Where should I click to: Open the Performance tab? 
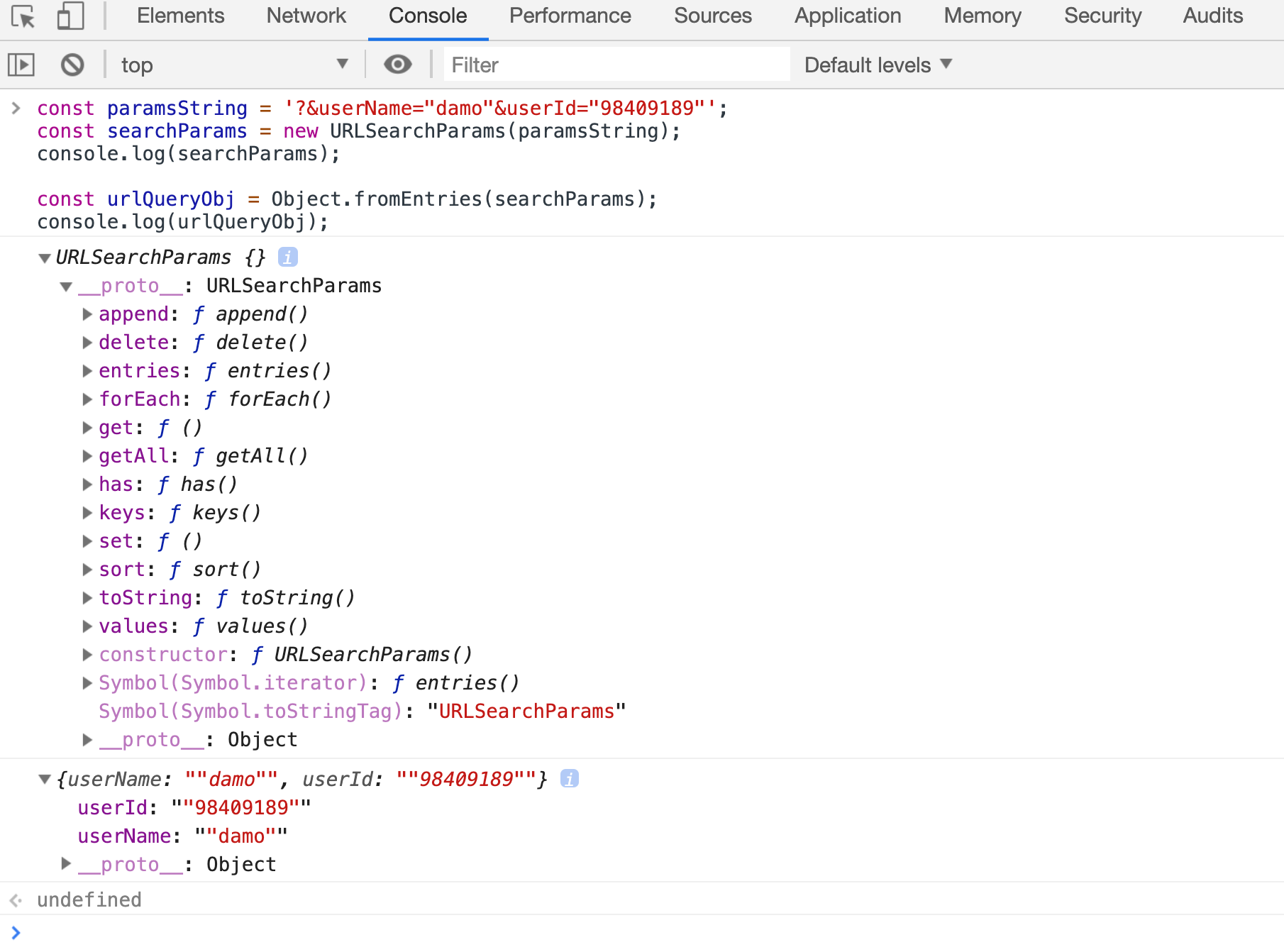point(570,16)
